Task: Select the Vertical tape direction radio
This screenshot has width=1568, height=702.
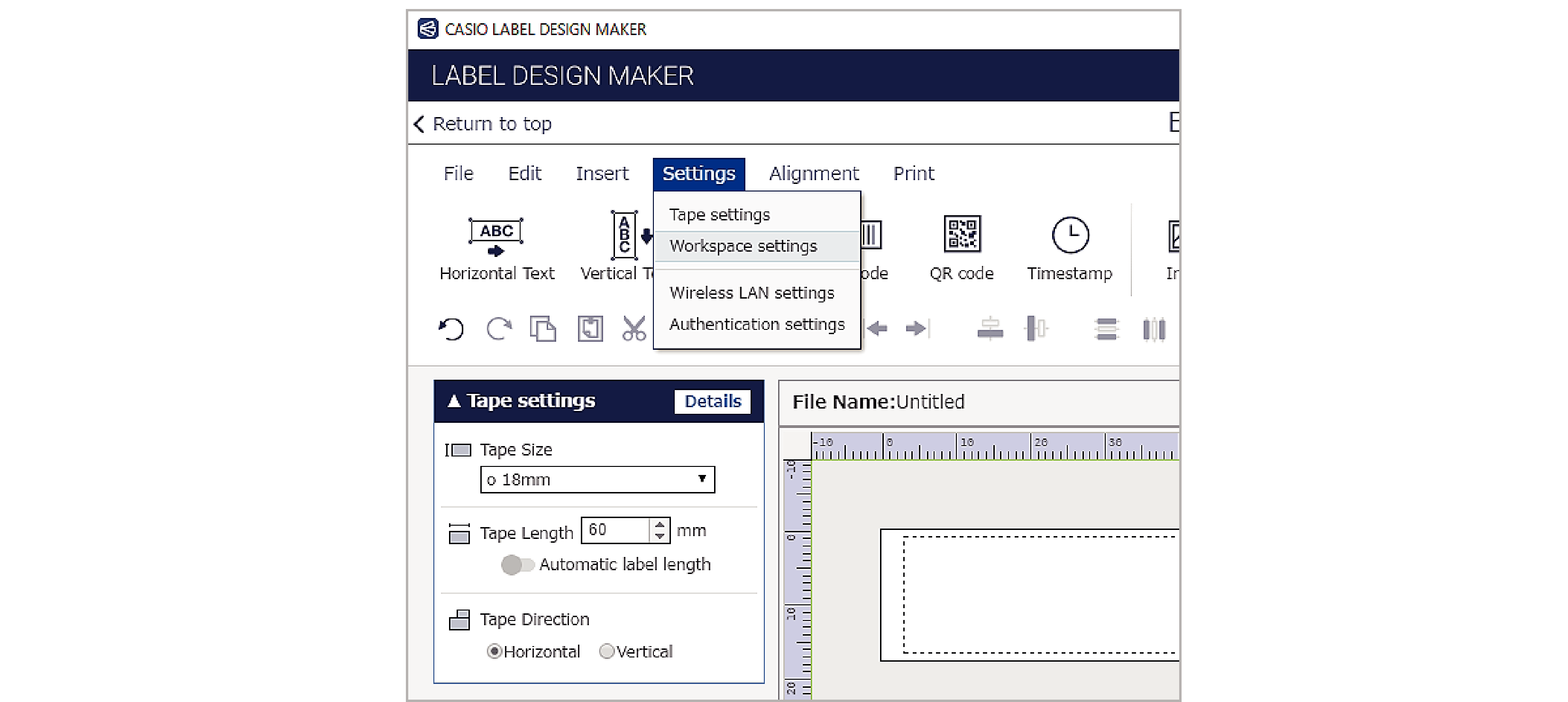Action: (x=606, y=651)
